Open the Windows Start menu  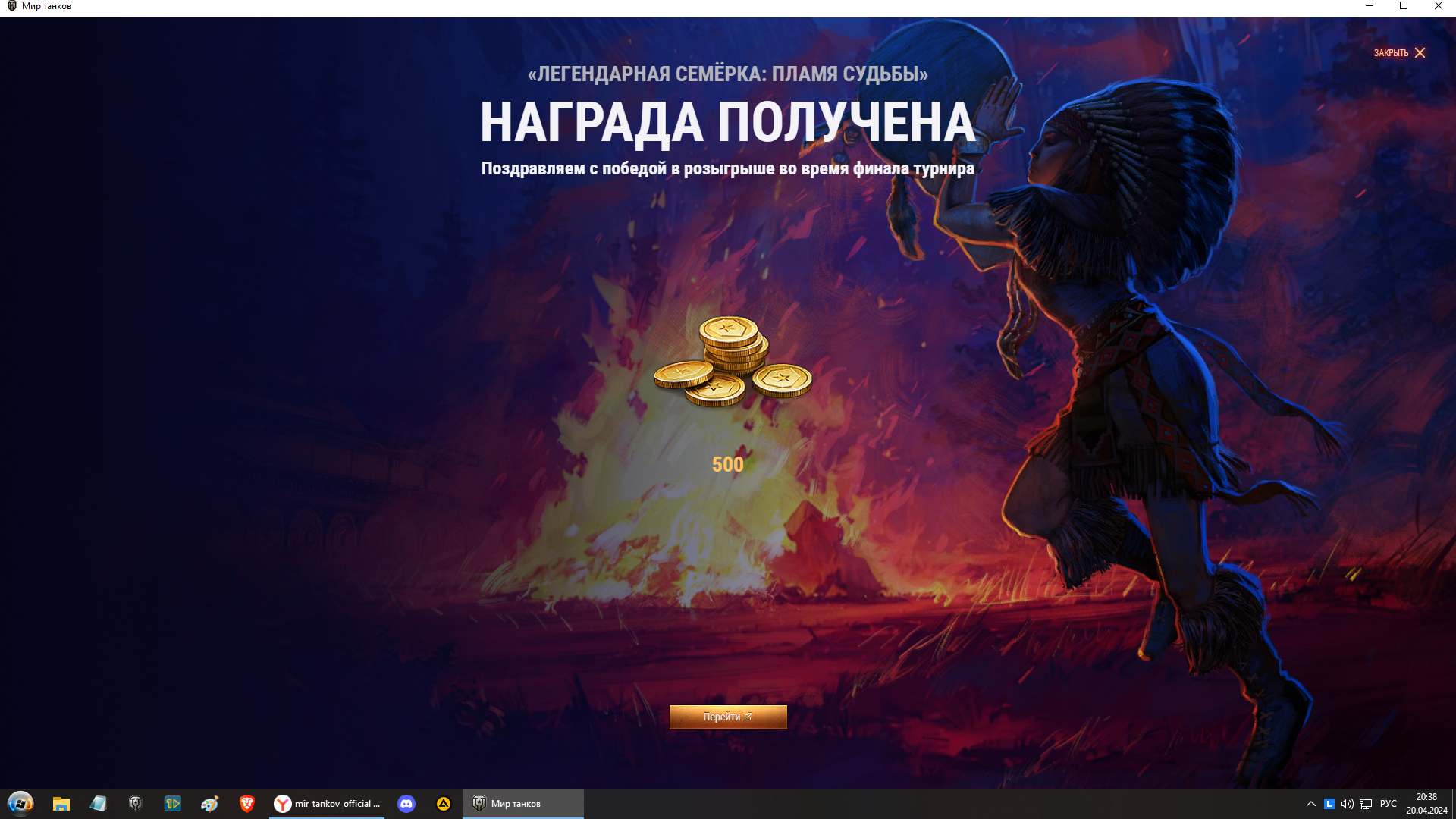click(20, 803)
